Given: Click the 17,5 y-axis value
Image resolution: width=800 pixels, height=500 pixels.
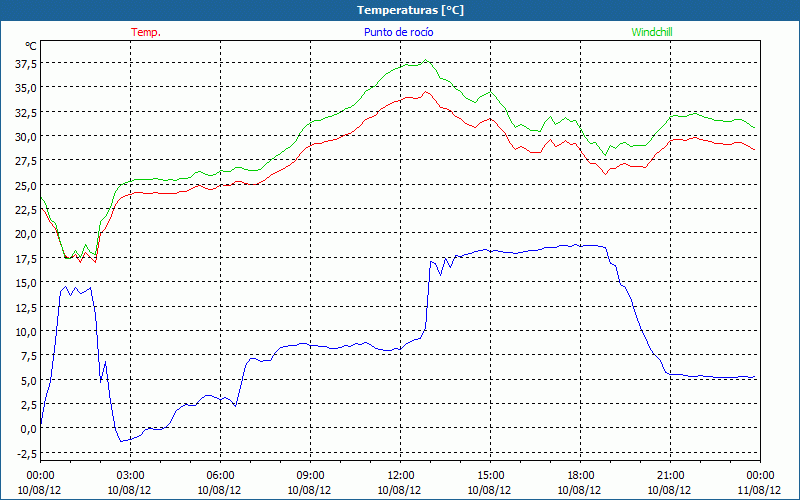Looking at the screenshot, I should pyautogui.click(x=27, y=258).
